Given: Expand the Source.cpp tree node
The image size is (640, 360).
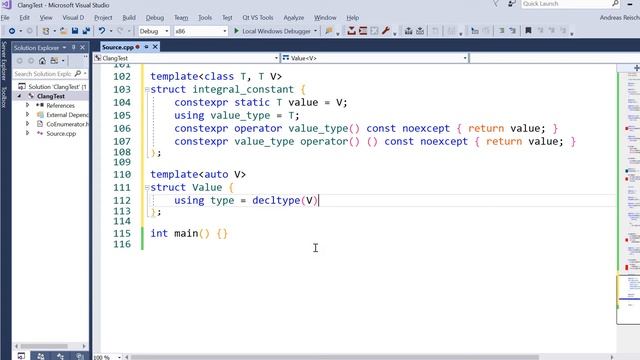Looking at the screenshot, I should pos(27,133).
